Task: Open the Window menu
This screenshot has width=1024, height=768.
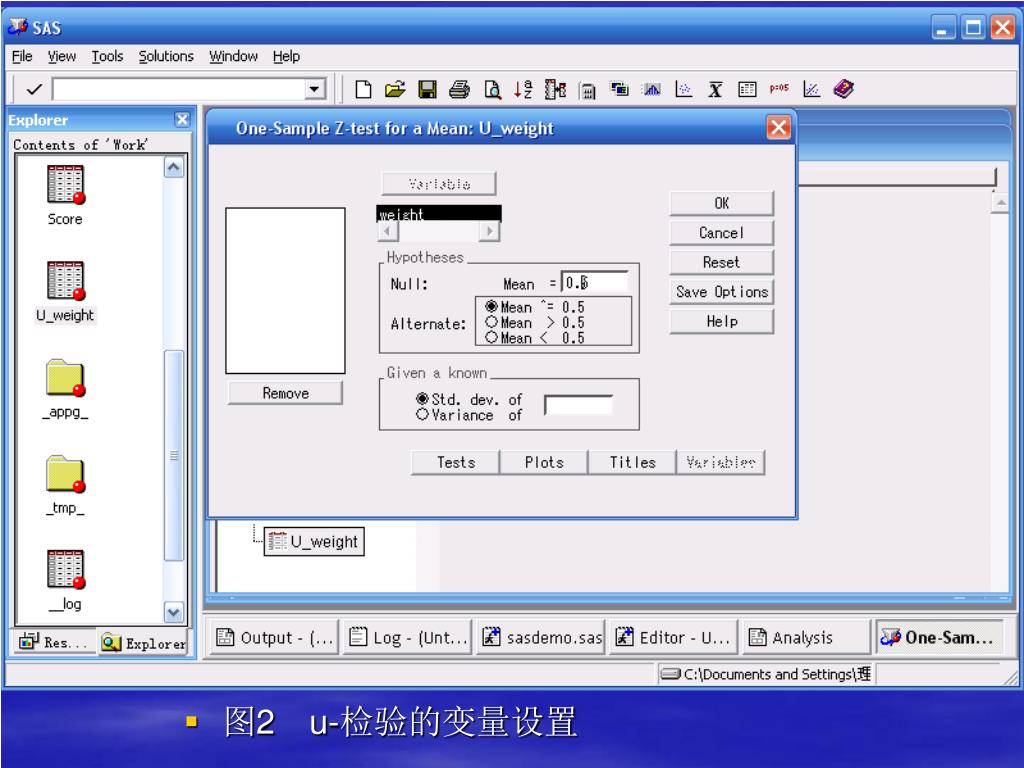Action: pos(233,56)
